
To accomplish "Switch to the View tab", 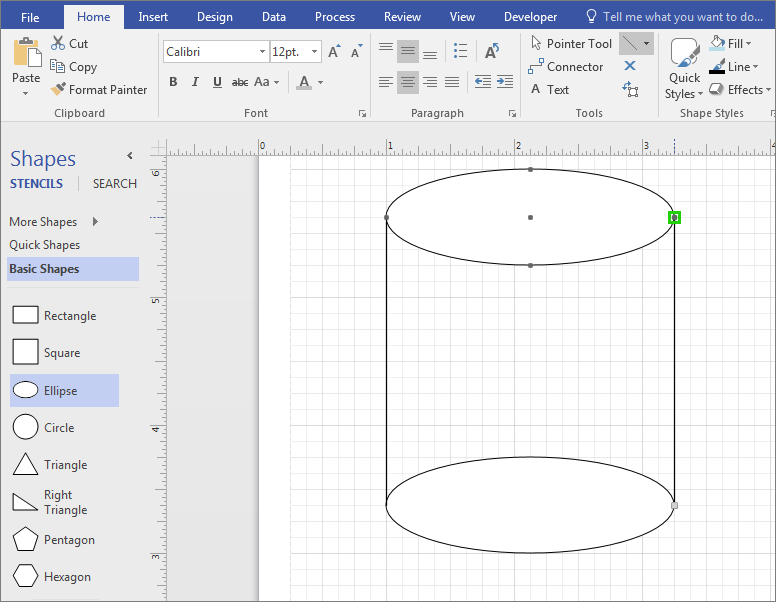I will pyautogui.click(x=462, y=17).
